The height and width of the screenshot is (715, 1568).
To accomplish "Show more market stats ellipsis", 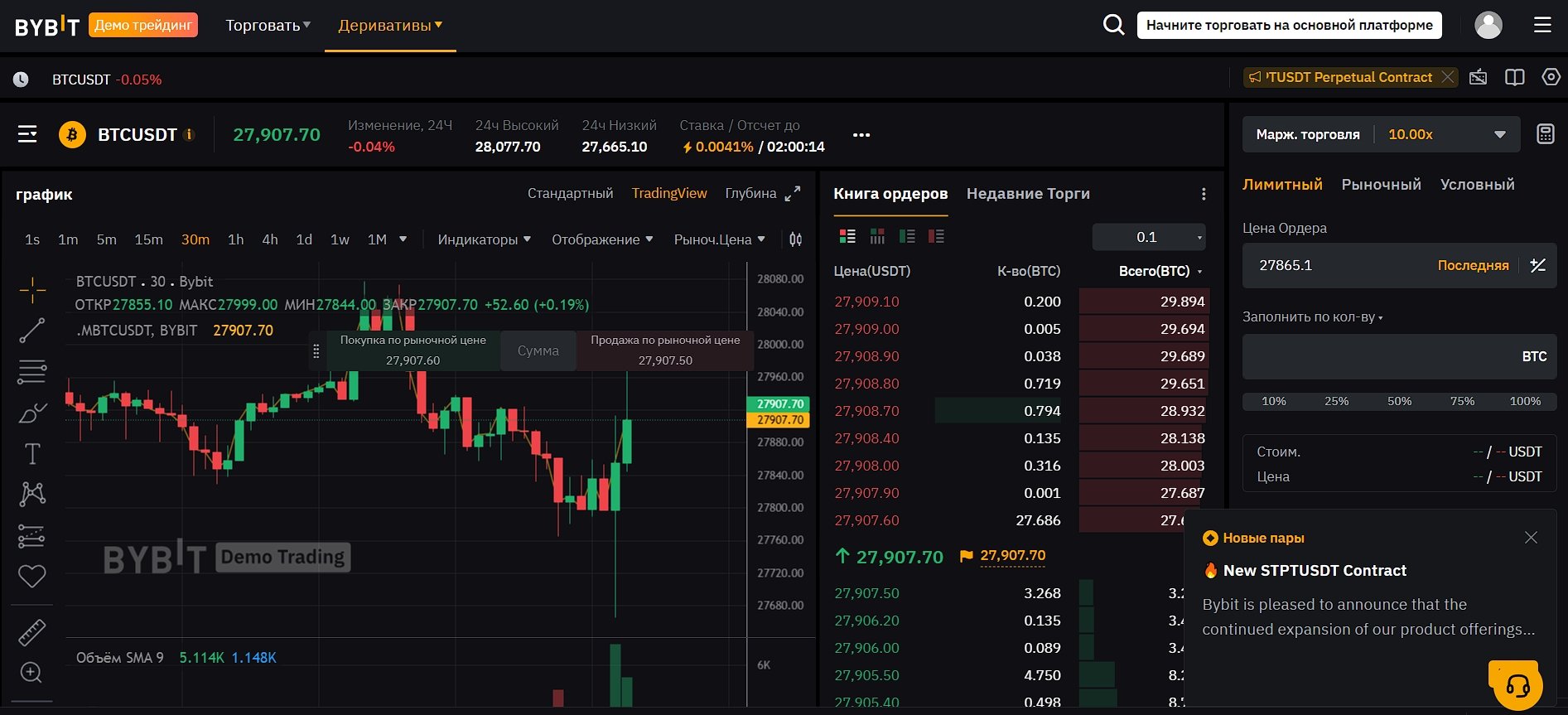I will coord(861,135).
